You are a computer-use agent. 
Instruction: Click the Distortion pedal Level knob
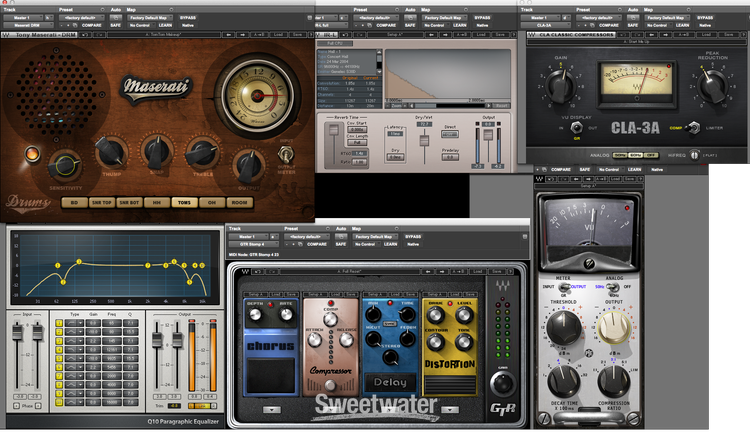pyautogui.click(x=463, y=315)
